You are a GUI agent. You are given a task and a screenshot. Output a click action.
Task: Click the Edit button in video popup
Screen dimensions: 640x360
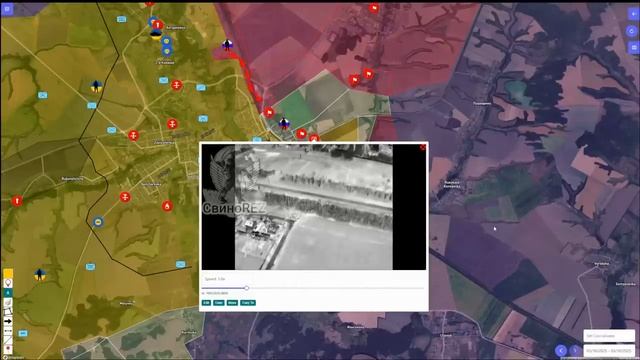click(x=206, y=303)
